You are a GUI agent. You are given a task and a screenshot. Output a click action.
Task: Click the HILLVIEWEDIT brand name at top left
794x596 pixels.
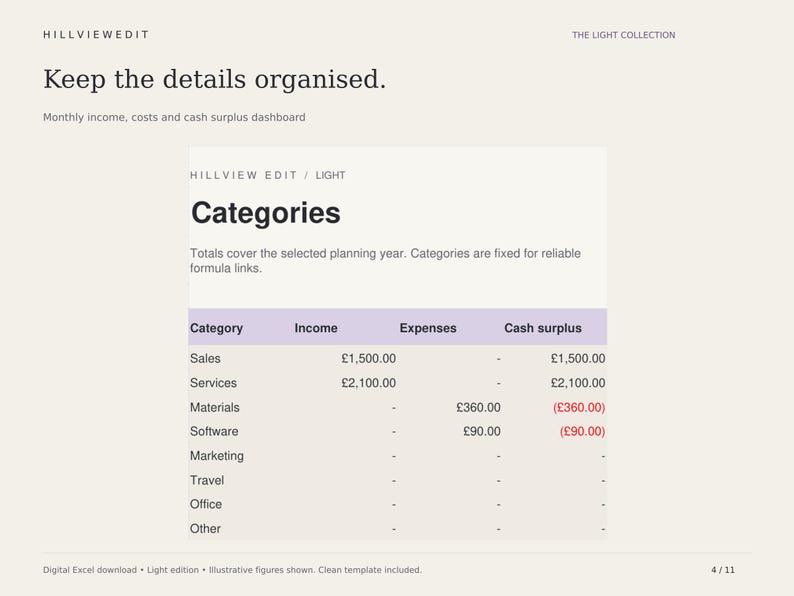click(96, 34)
